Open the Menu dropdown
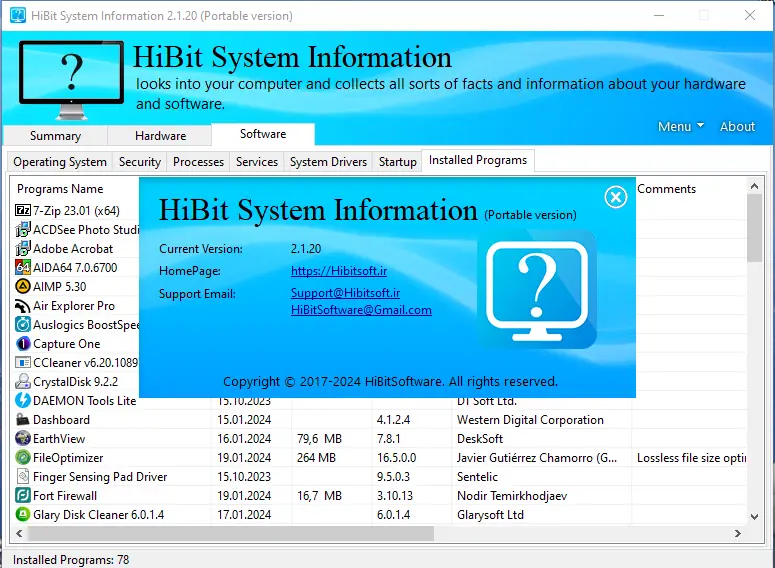This screenshot has height=568, width=775. tap(681, 127)
